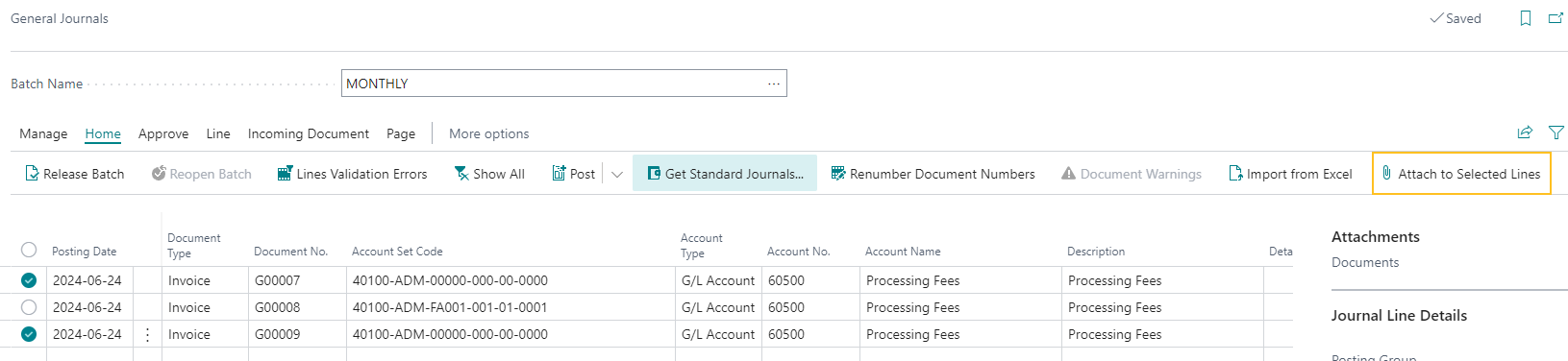
Task: Open the filter pane icon
Action: pyautogui.click(x=1556, y=132)
